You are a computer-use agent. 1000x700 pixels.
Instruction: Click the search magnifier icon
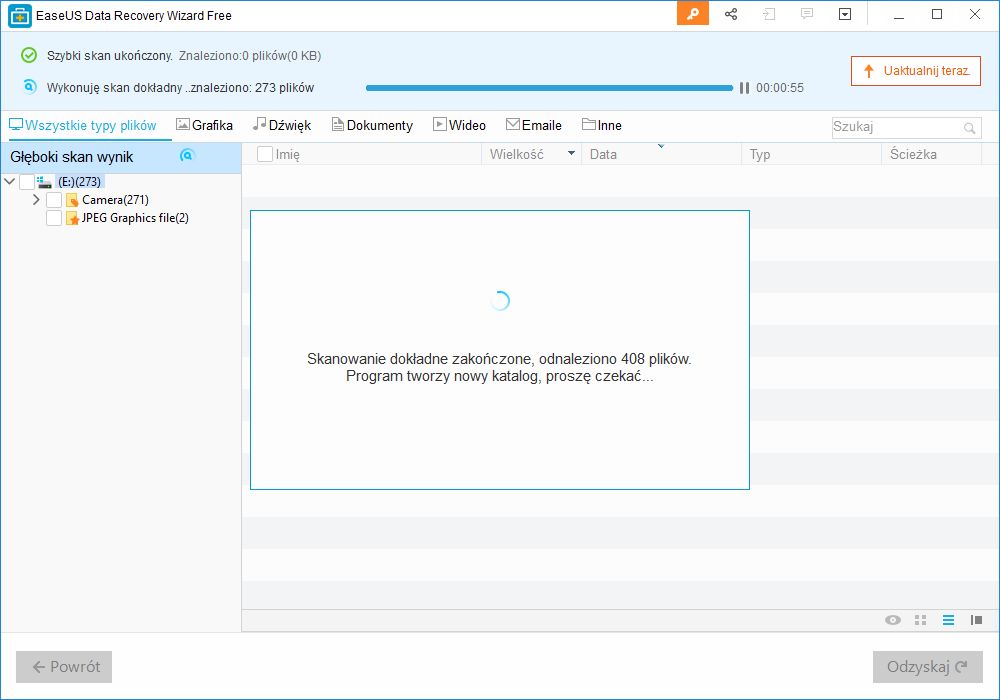click(969, 128)
